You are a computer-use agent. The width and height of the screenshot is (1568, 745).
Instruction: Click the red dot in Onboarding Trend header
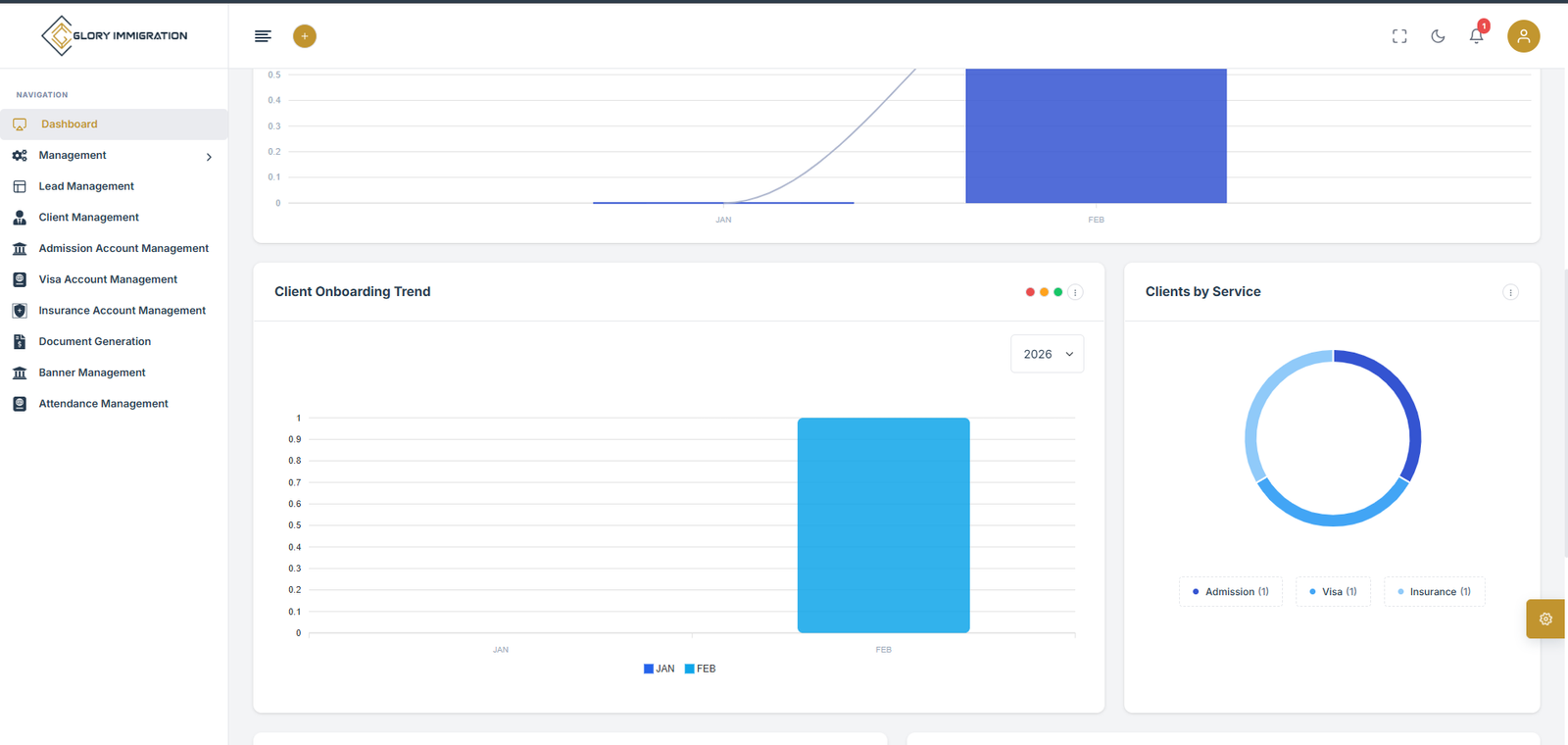1030,292
